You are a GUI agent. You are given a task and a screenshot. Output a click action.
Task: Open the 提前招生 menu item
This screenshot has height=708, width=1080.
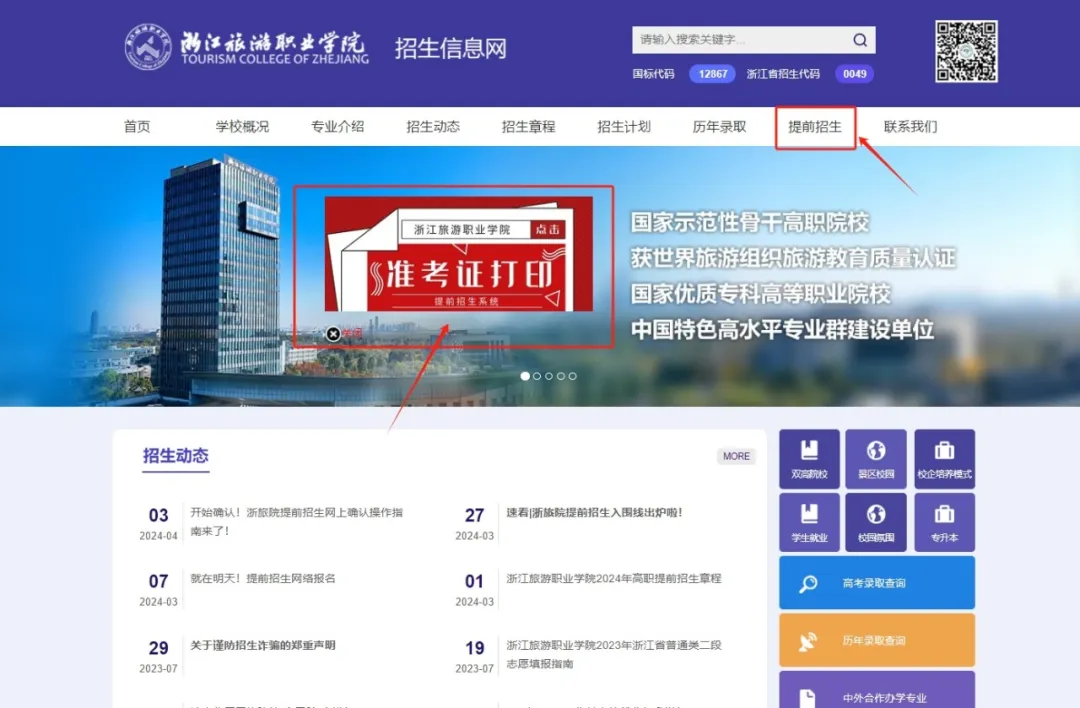(x=815, y=127)
